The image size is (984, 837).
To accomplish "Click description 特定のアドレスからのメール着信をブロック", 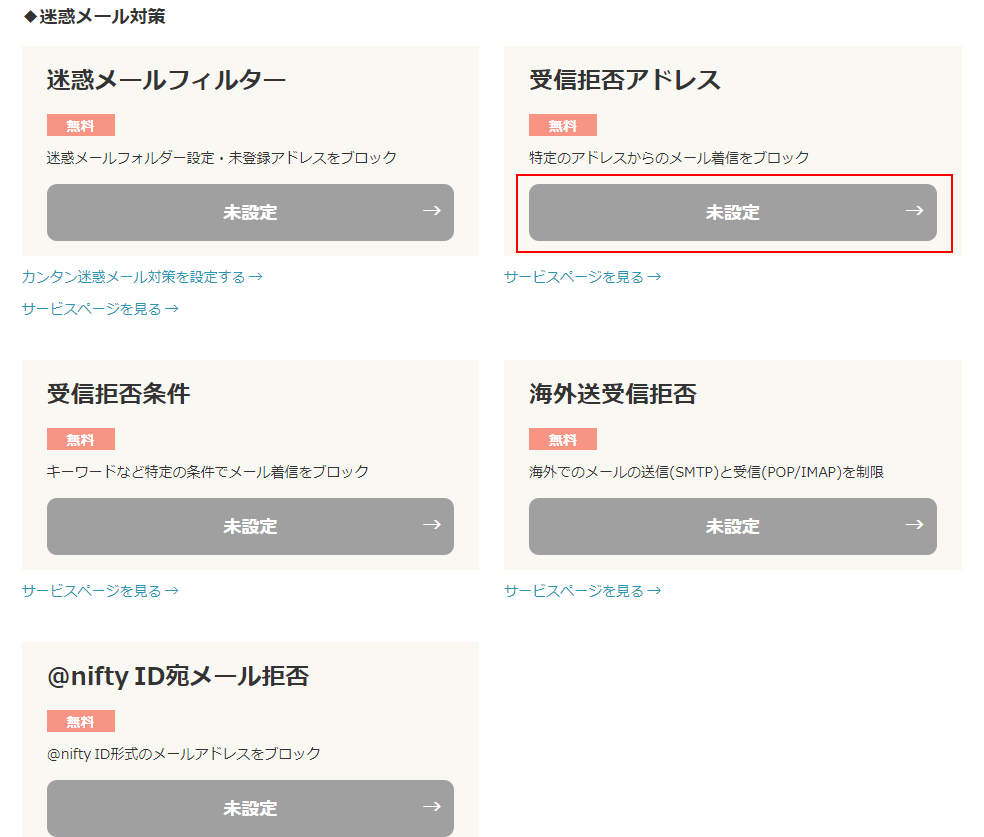I will click(x=669, y=157).
